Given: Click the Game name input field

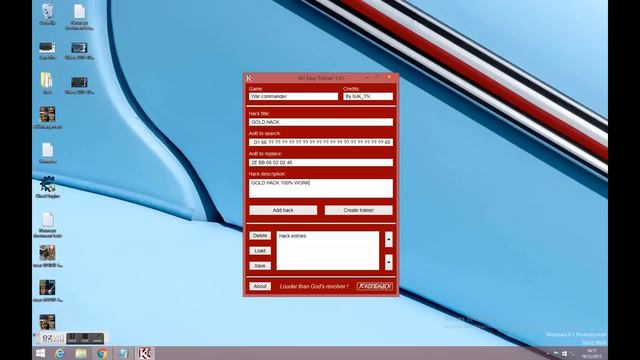Looking at the screenshot, I should pos(293,97).
